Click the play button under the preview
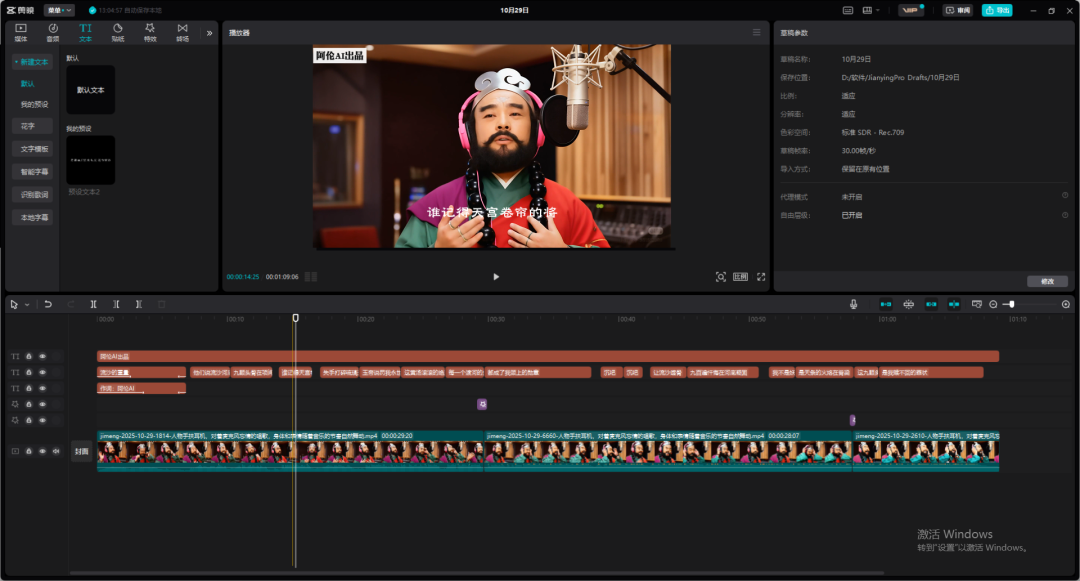The width and height of the screenshot is (1080, 581). (x=496, y=277)
